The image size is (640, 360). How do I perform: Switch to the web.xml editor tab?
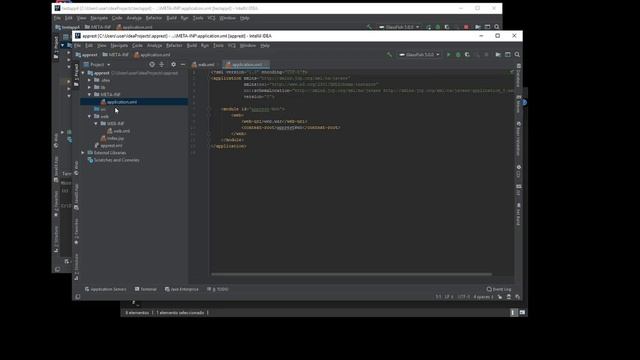coord(203,64)
